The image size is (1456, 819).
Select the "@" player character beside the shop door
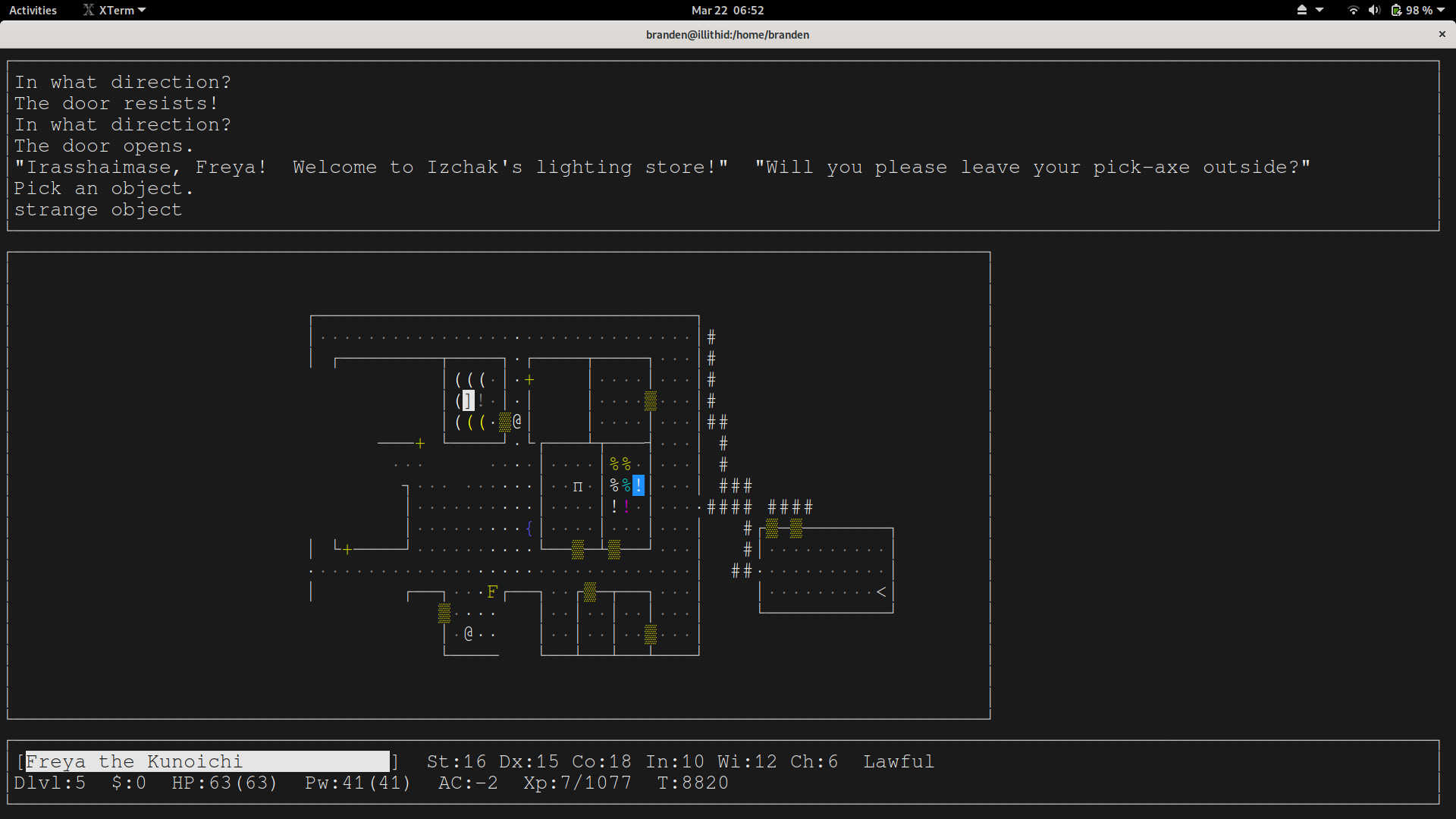[x=516, y=422]
